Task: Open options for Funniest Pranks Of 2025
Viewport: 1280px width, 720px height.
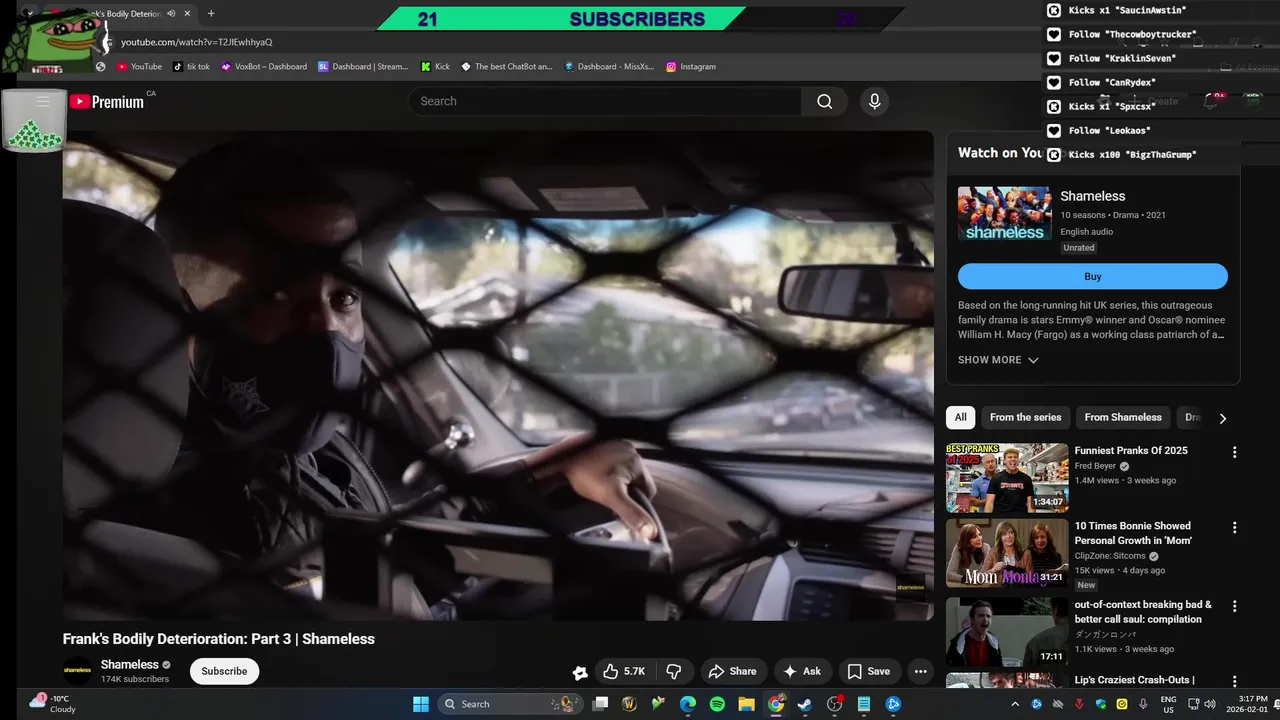Action: 1234,452
